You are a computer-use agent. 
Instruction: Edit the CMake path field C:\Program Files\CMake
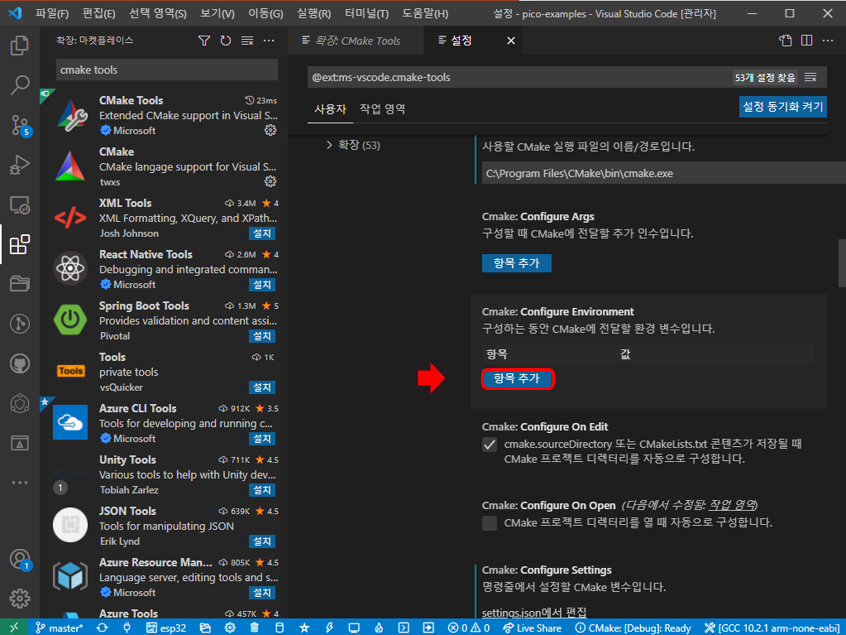[x=663, y=174]
